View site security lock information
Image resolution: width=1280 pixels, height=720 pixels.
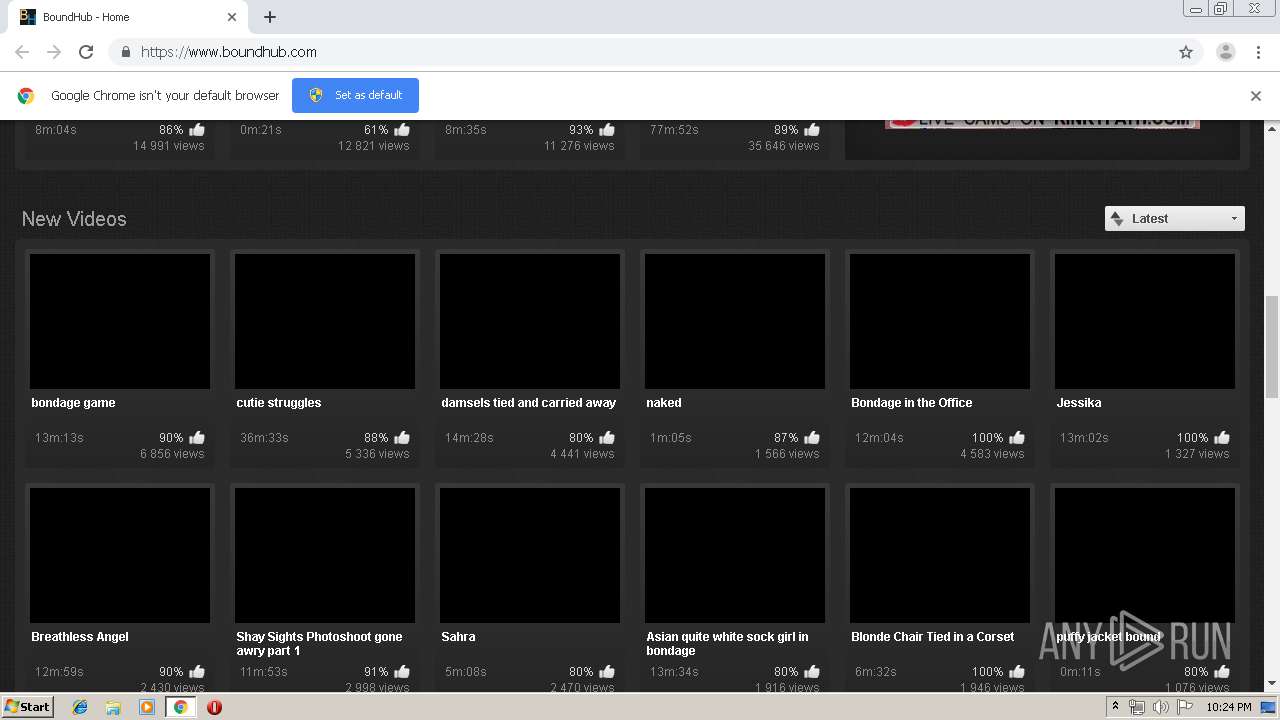coord(125,52)
